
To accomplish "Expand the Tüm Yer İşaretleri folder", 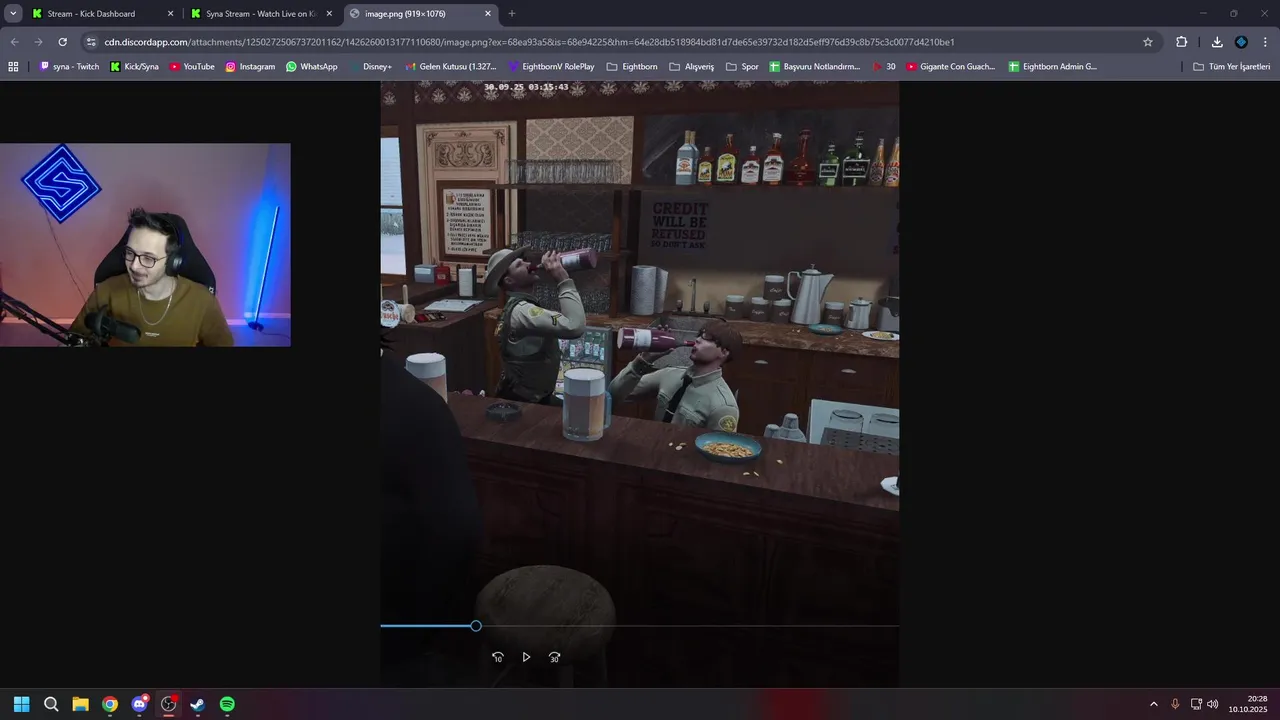I will coord(1232,67).
